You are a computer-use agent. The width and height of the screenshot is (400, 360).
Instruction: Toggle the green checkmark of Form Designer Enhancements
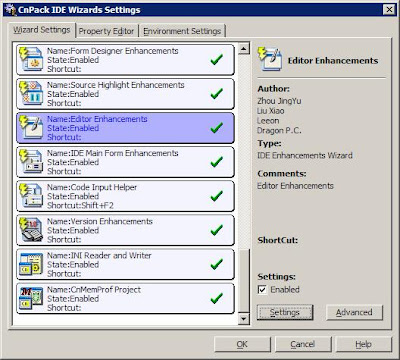[x=217, y=60]
